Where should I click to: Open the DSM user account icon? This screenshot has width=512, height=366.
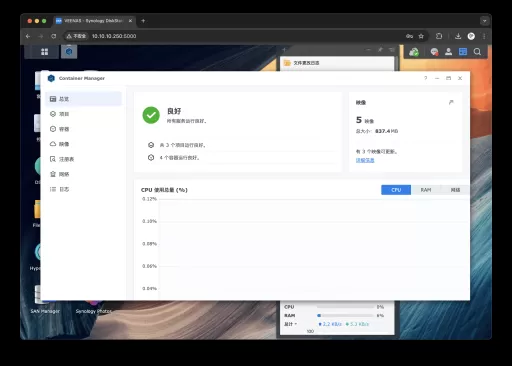point(448,52)
